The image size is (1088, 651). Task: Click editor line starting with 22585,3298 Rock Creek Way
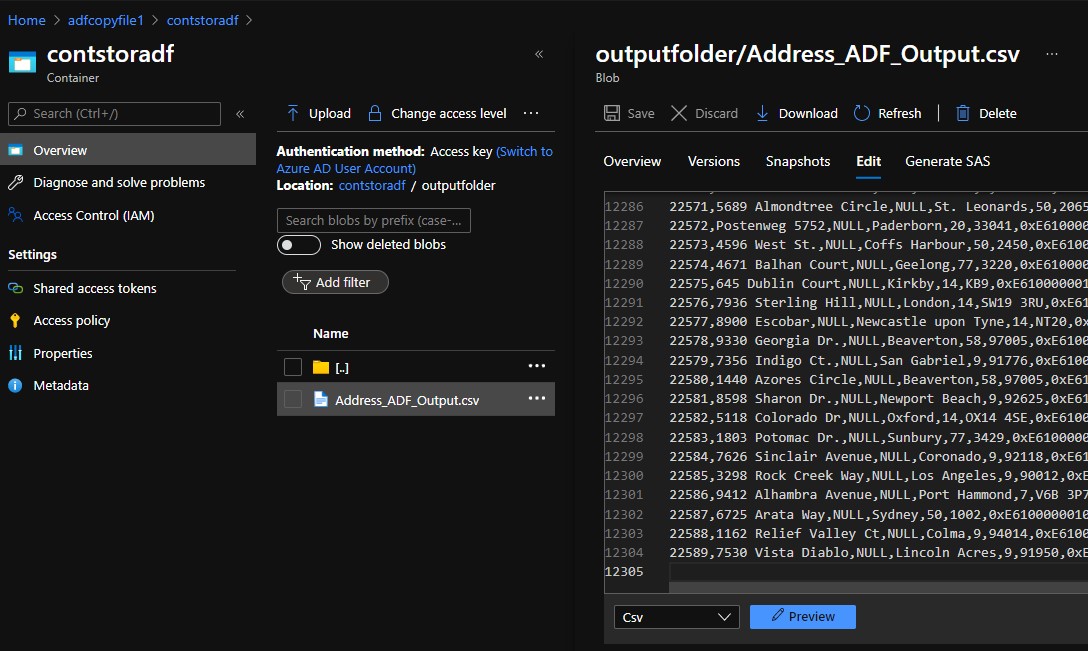[878, 475]
